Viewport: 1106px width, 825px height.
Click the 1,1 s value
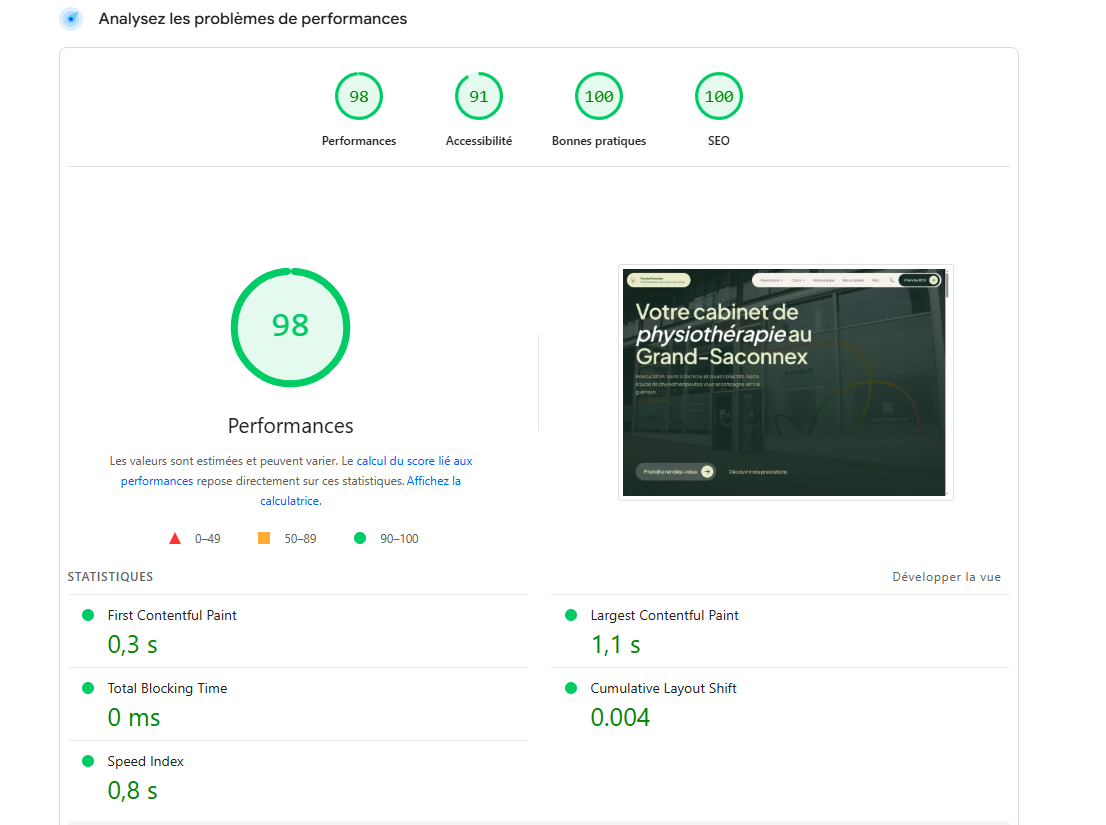click(616, 644)
